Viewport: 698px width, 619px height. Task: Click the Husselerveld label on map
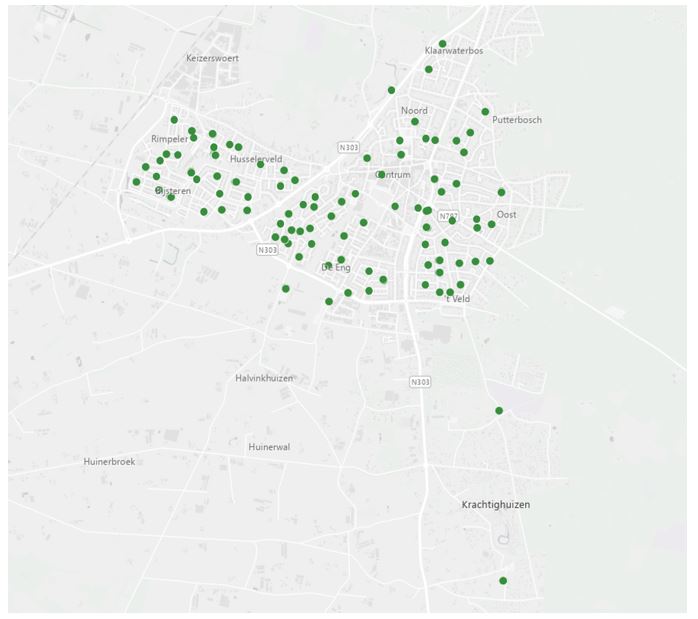pos(256,159)
